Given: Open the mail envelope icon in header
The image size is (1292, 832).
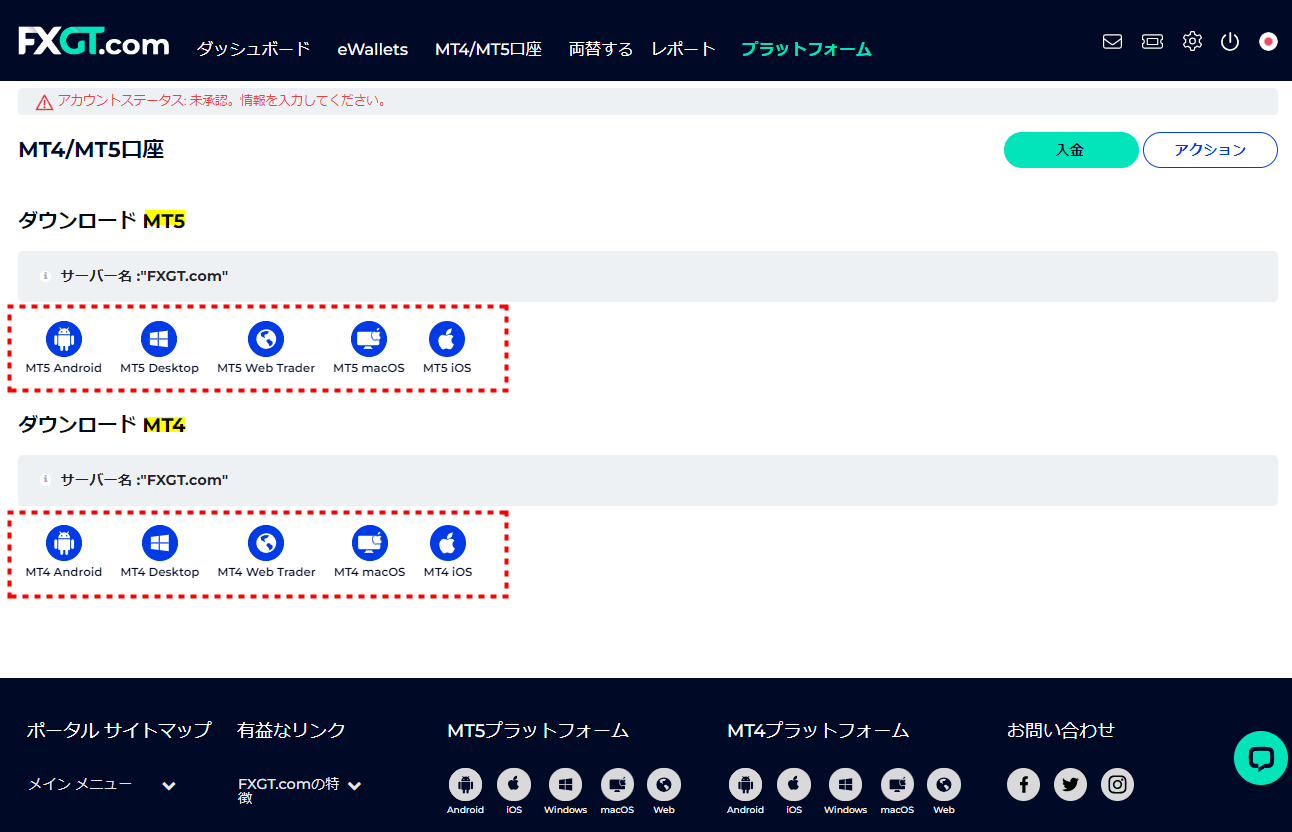Looking at the screenshot, I should pyautogui.click(x=1112, y=42).
